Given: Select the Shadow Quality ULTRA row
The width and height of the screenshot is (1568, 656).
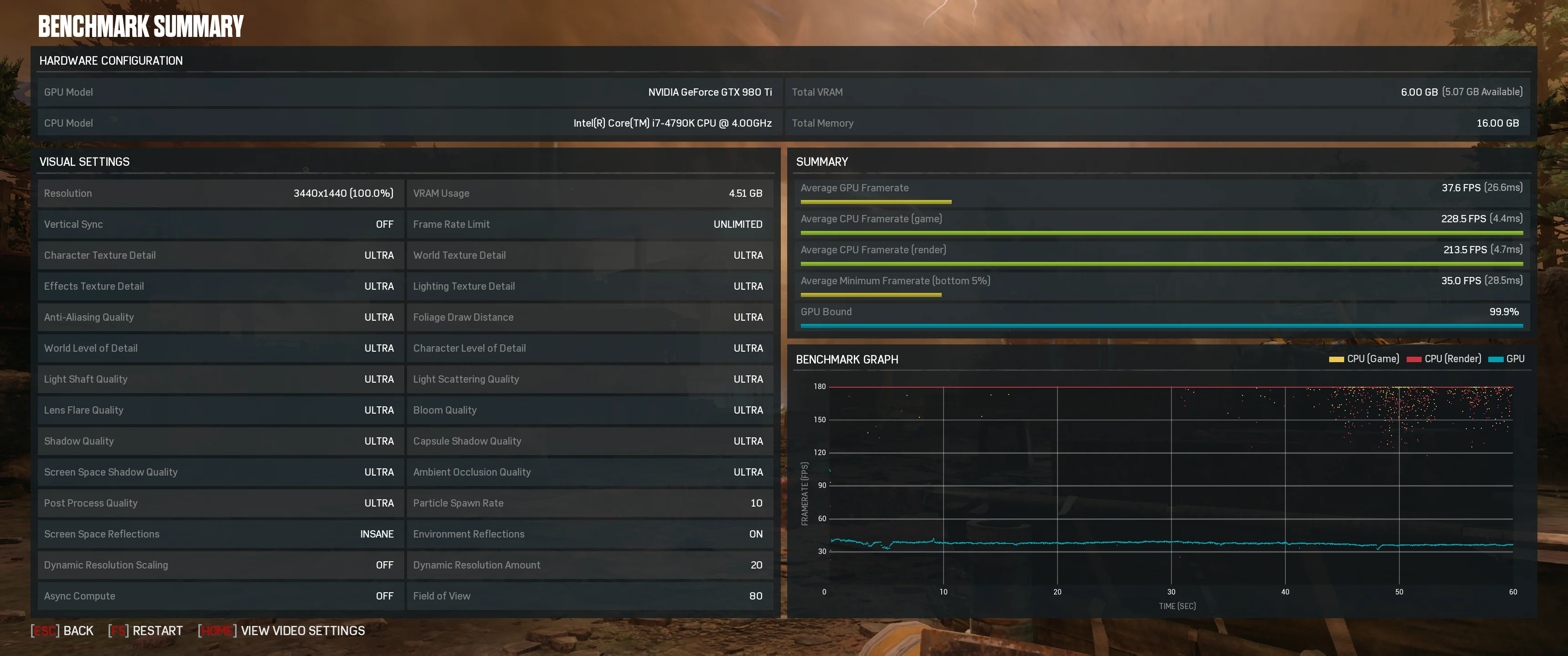Looking at the screenshot, I should 220,441.
